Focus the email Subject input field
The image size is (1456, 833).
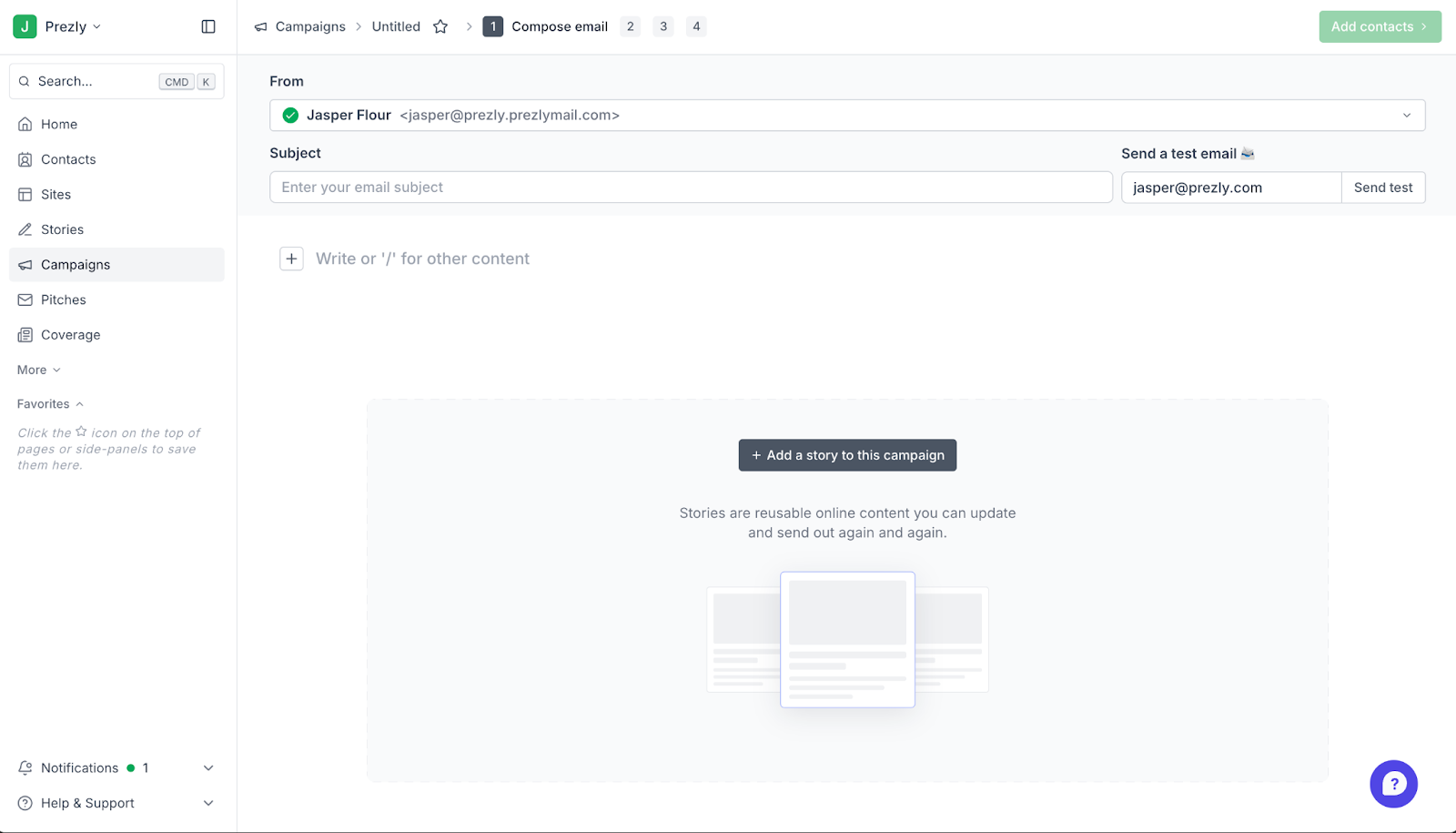[x=690, y=188]
